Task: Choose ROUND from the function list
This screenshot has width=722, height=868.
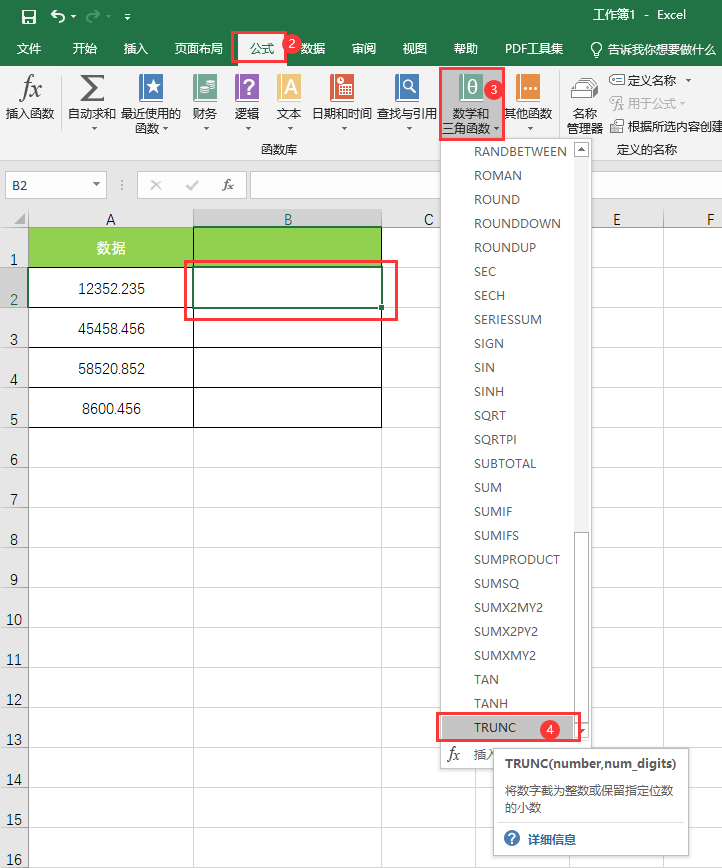Action: pos(507,199)
